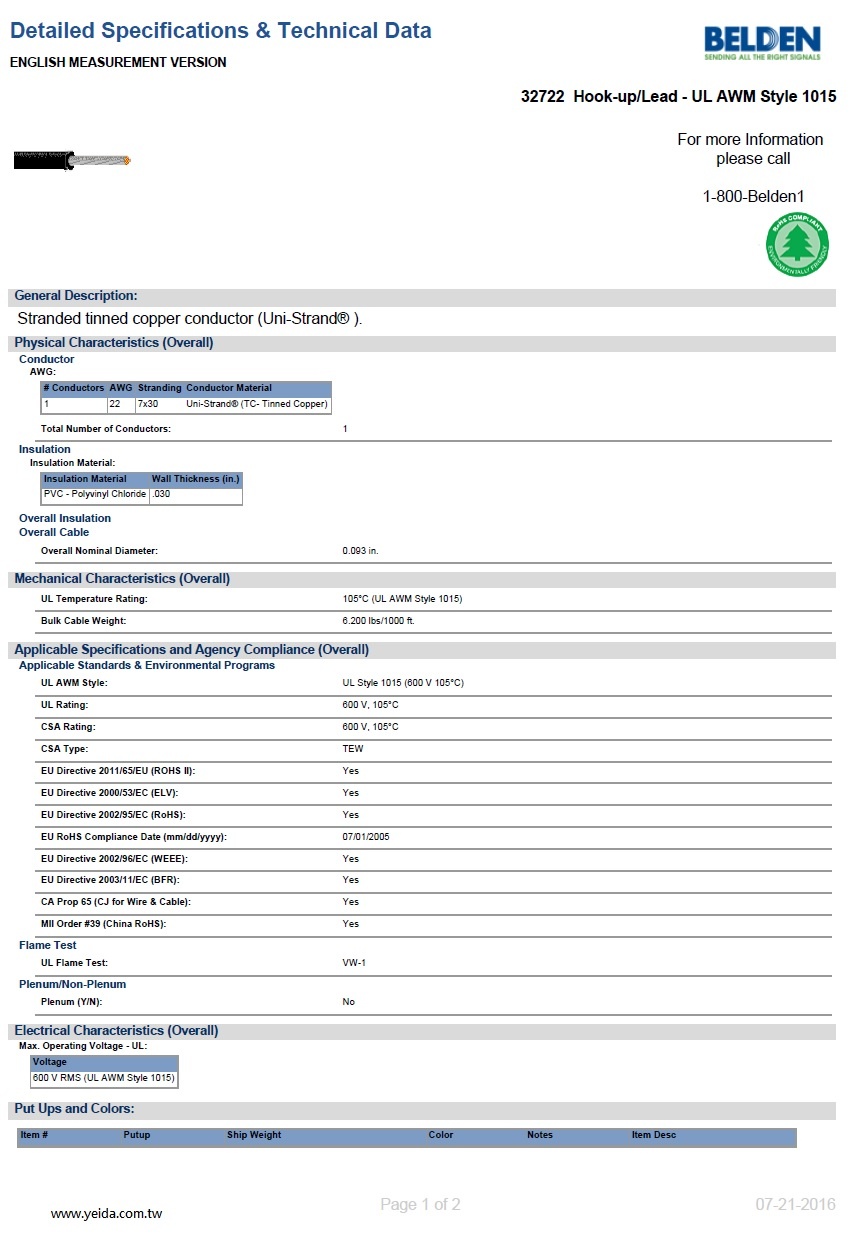Click the 'UL Rating:' label
Image resolution: width=861 pixels, height=1237 pixels.
[64, 705]
